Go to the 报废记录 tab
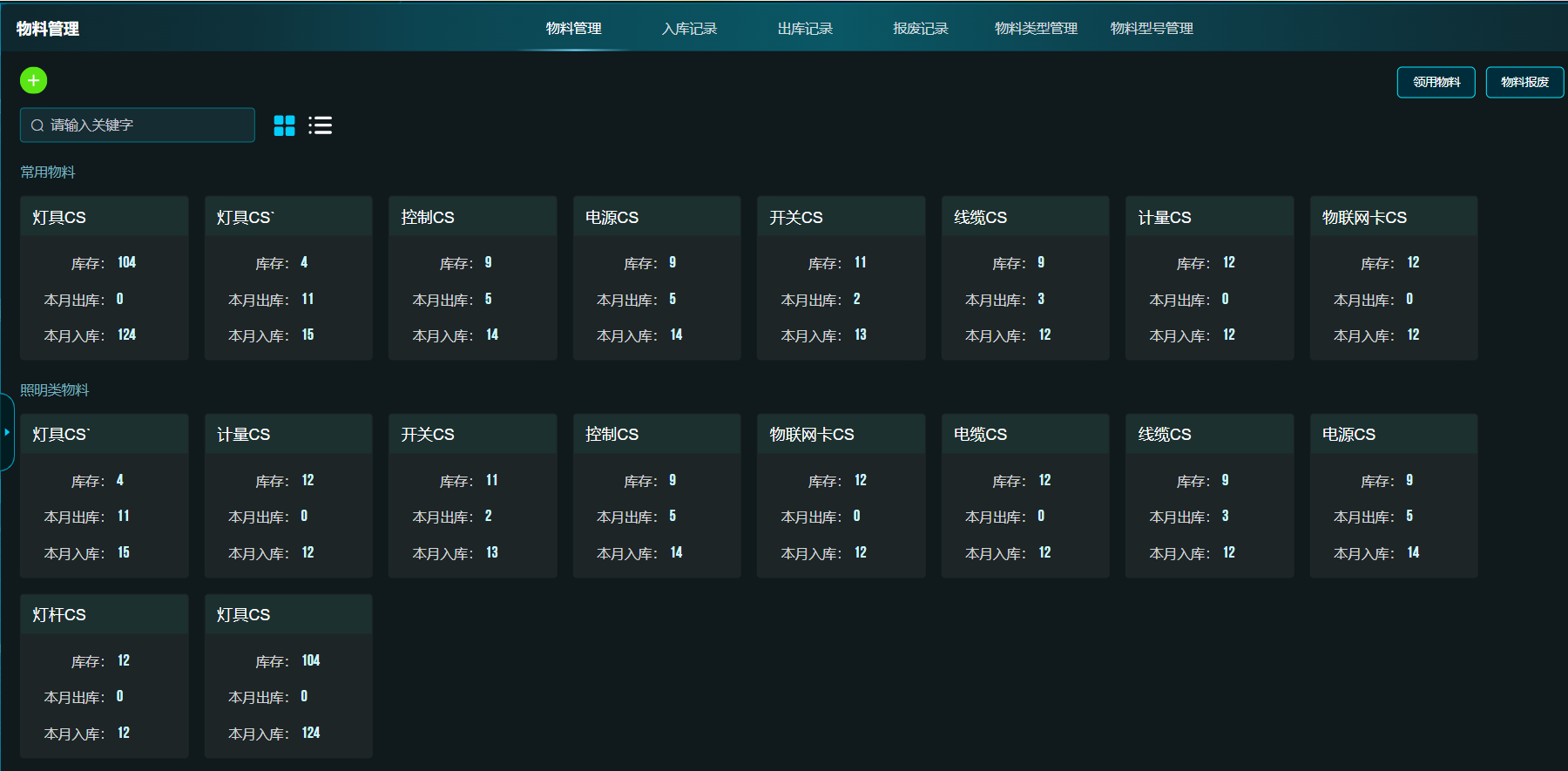The height and width of the screenshot is (771, 1568). point(920,29)
